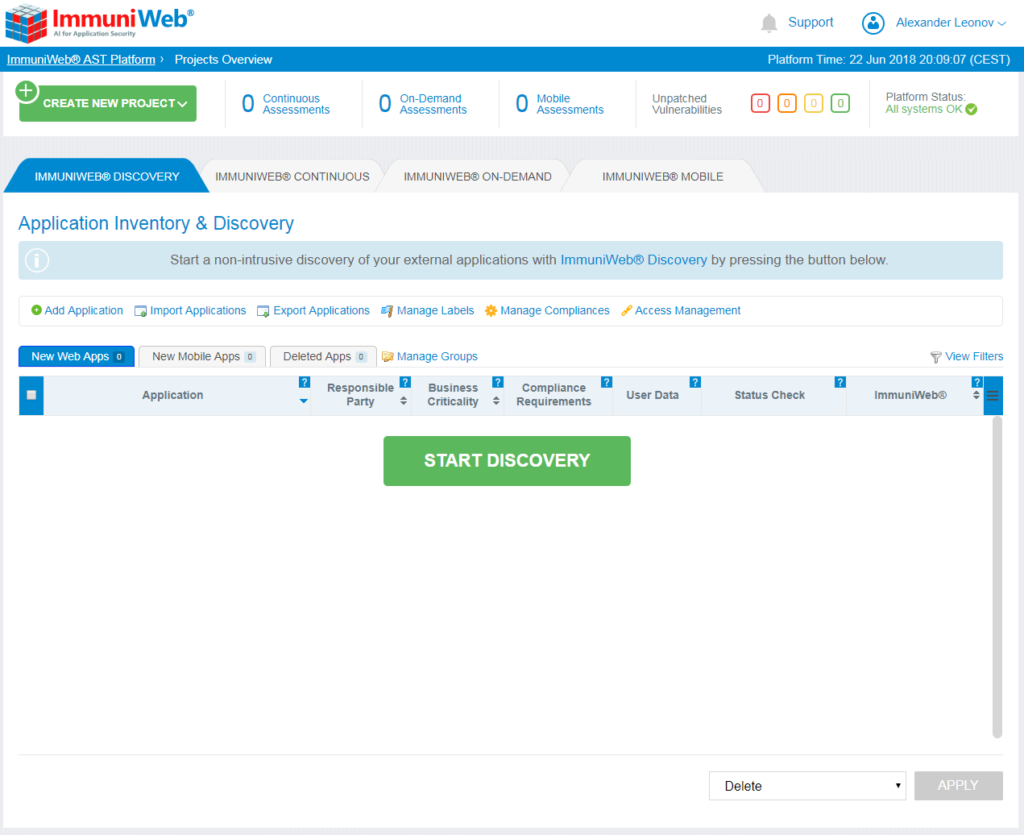Click the Import Applications icon

140,311
